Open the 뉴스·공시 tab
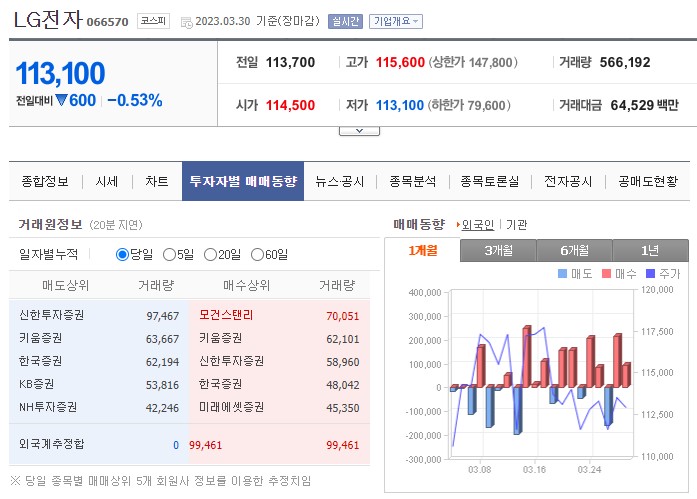 340,181
